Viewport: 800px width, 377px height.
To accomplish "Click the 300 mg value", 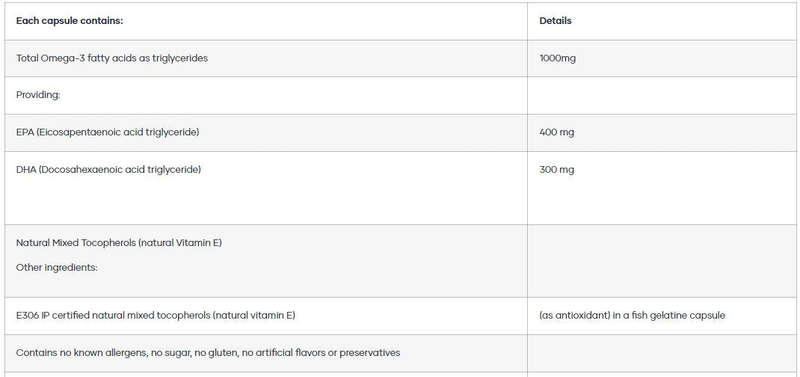I will [557, 169].
